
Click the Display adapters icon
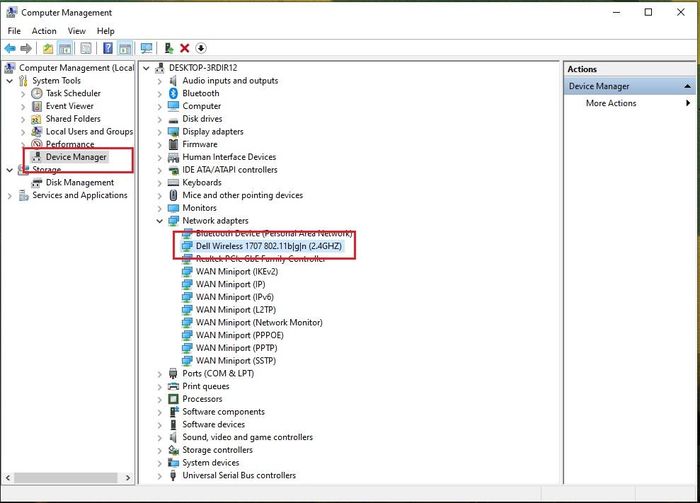pos(173,132)
